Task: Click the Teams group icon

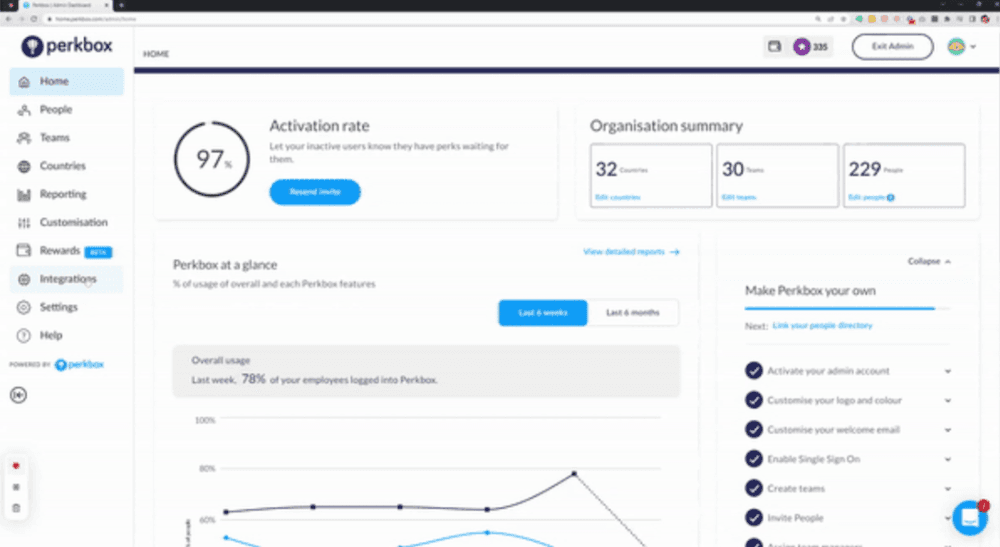Action: [24, 138]
